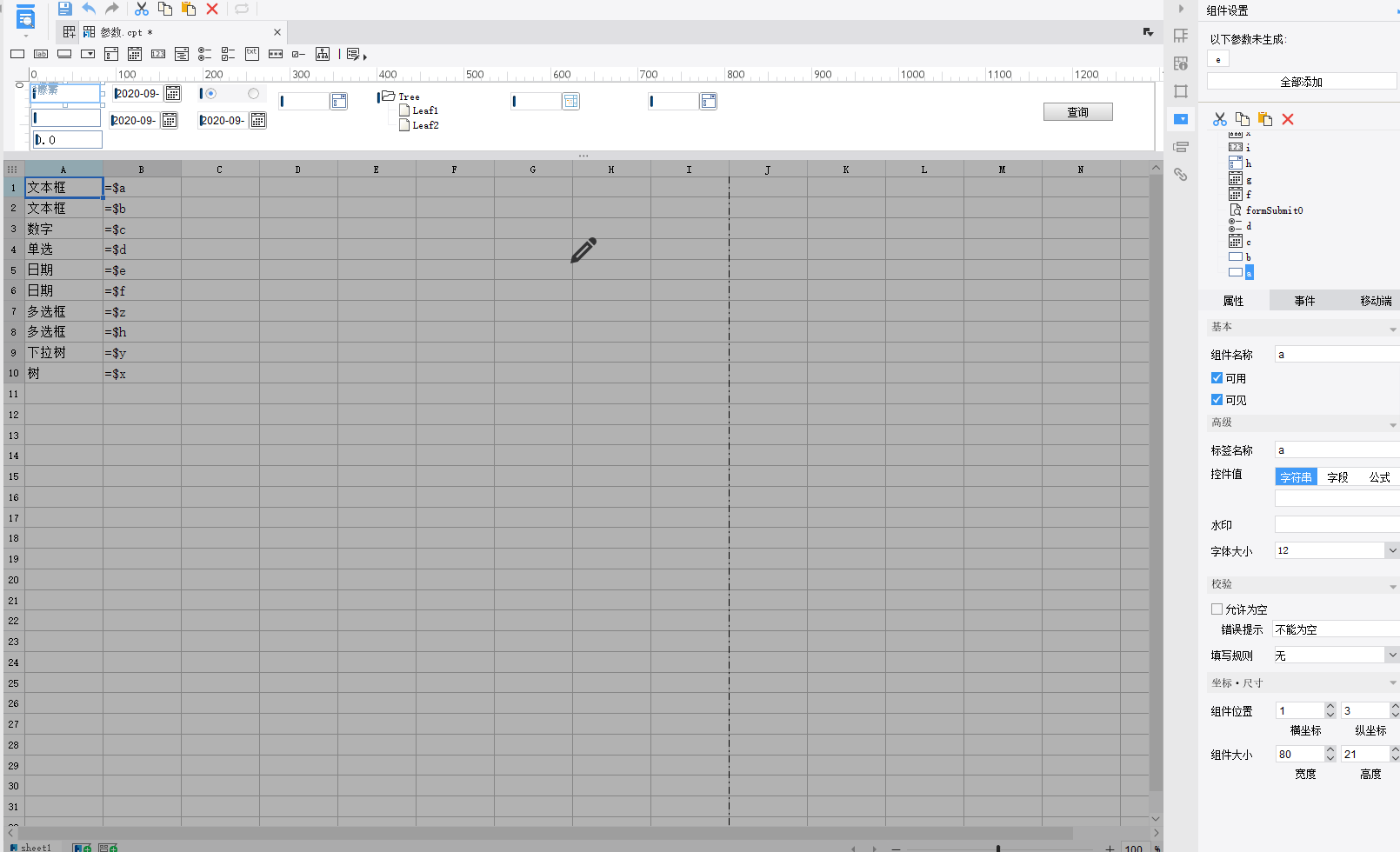Screen dimensions: 1400x852
Task: Open cell attributes panel in right sidebar
Action: 1181,63
